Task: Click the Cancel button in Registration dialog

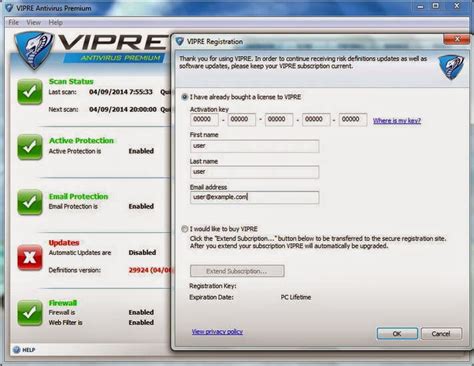Action: pyautogui.click(x=441, y=334)
